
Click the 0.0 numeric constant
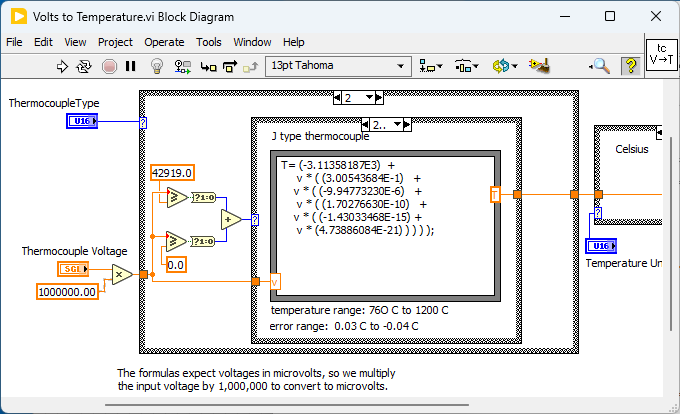176,265
